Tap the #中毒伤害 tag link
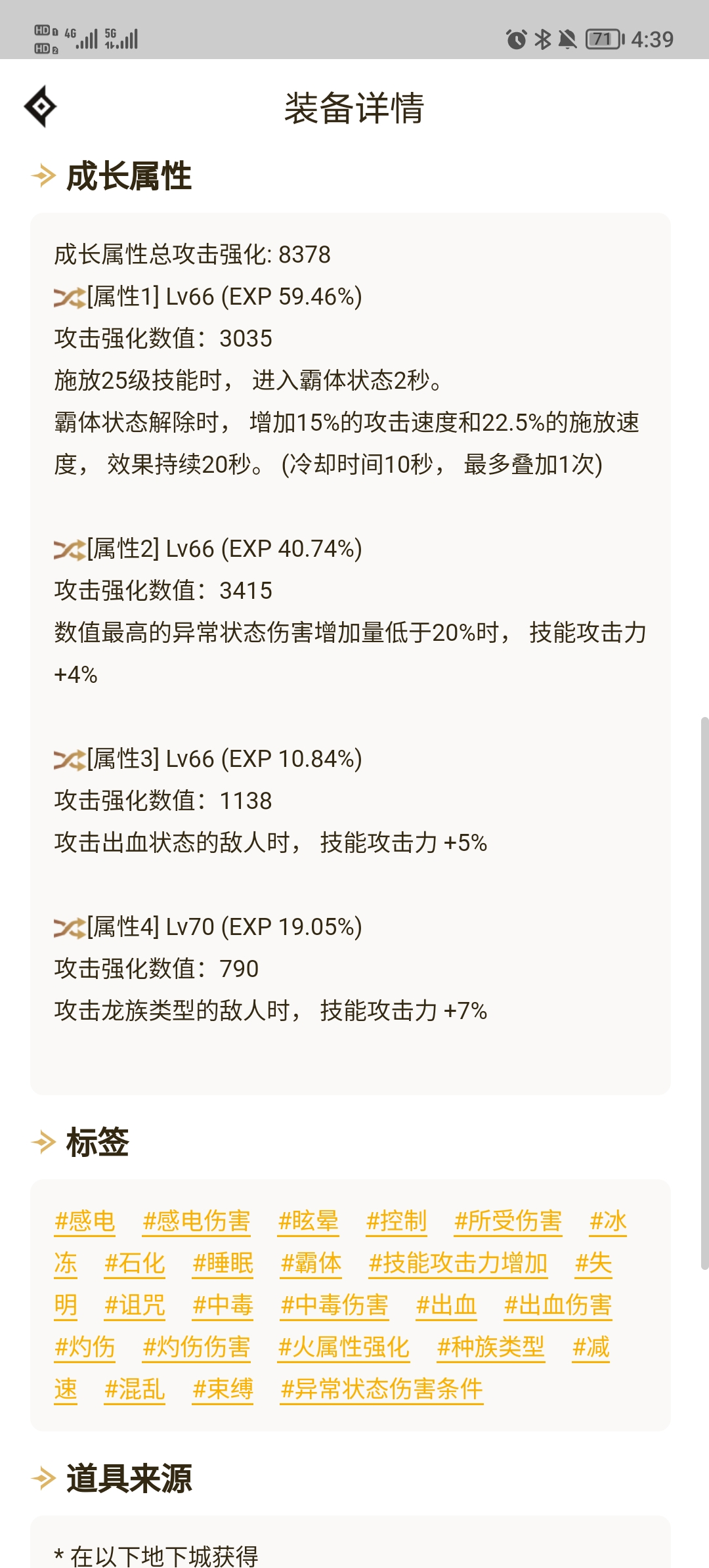Viewport: 709px width, 1568px height. [x=335, y=1305]
